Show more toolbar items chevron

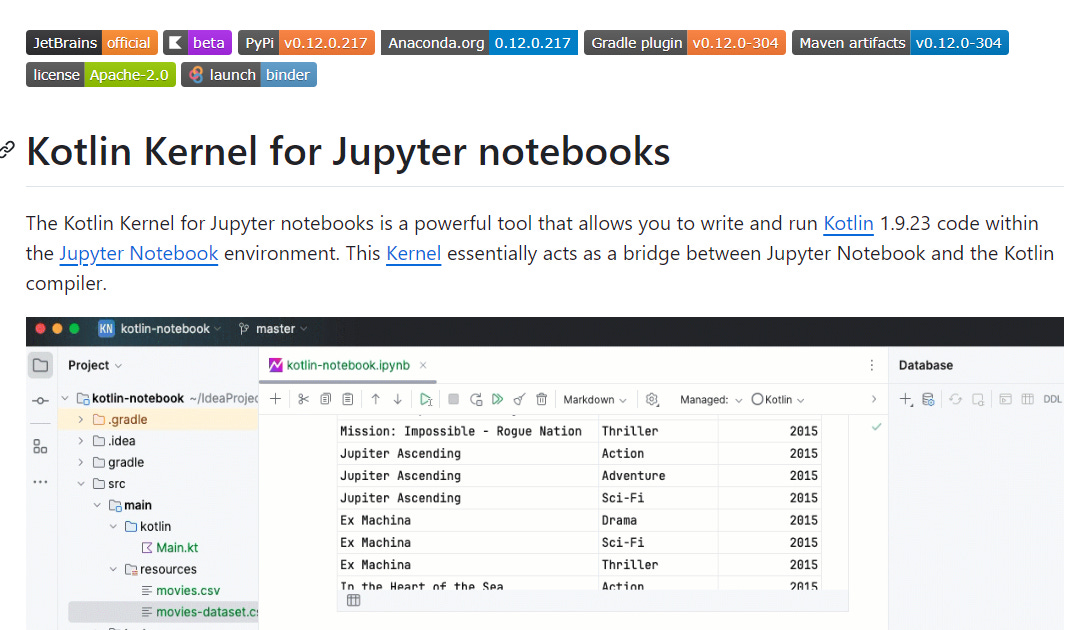874,399
